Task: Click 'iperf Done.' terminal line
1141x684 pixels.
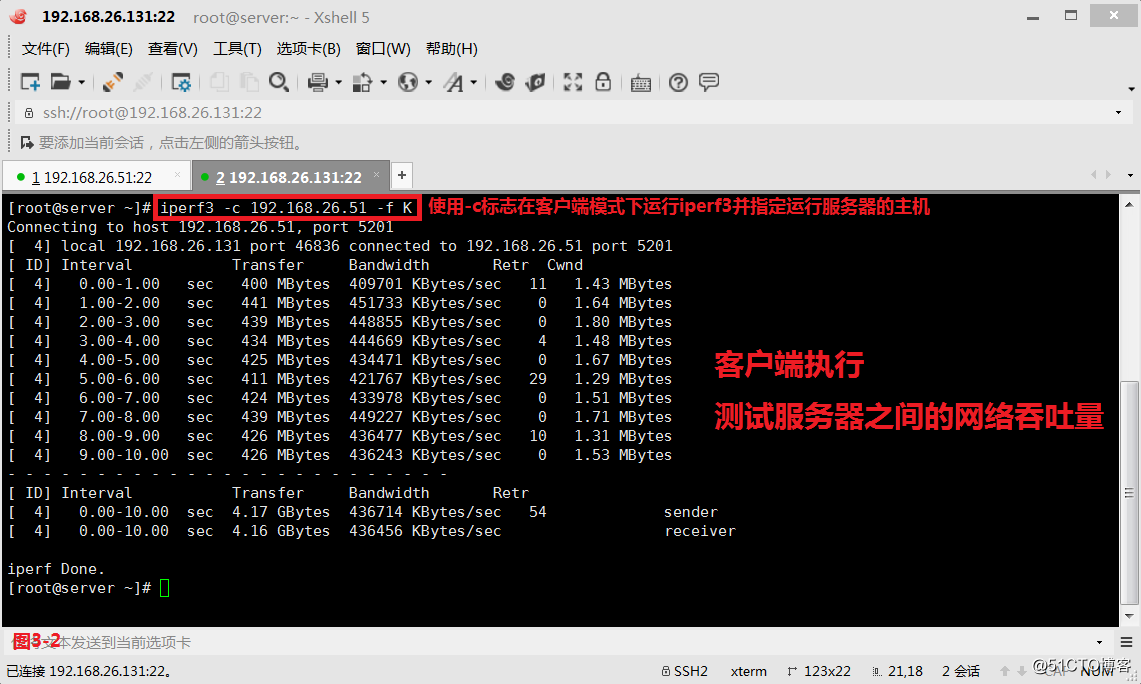Action: 56,569
